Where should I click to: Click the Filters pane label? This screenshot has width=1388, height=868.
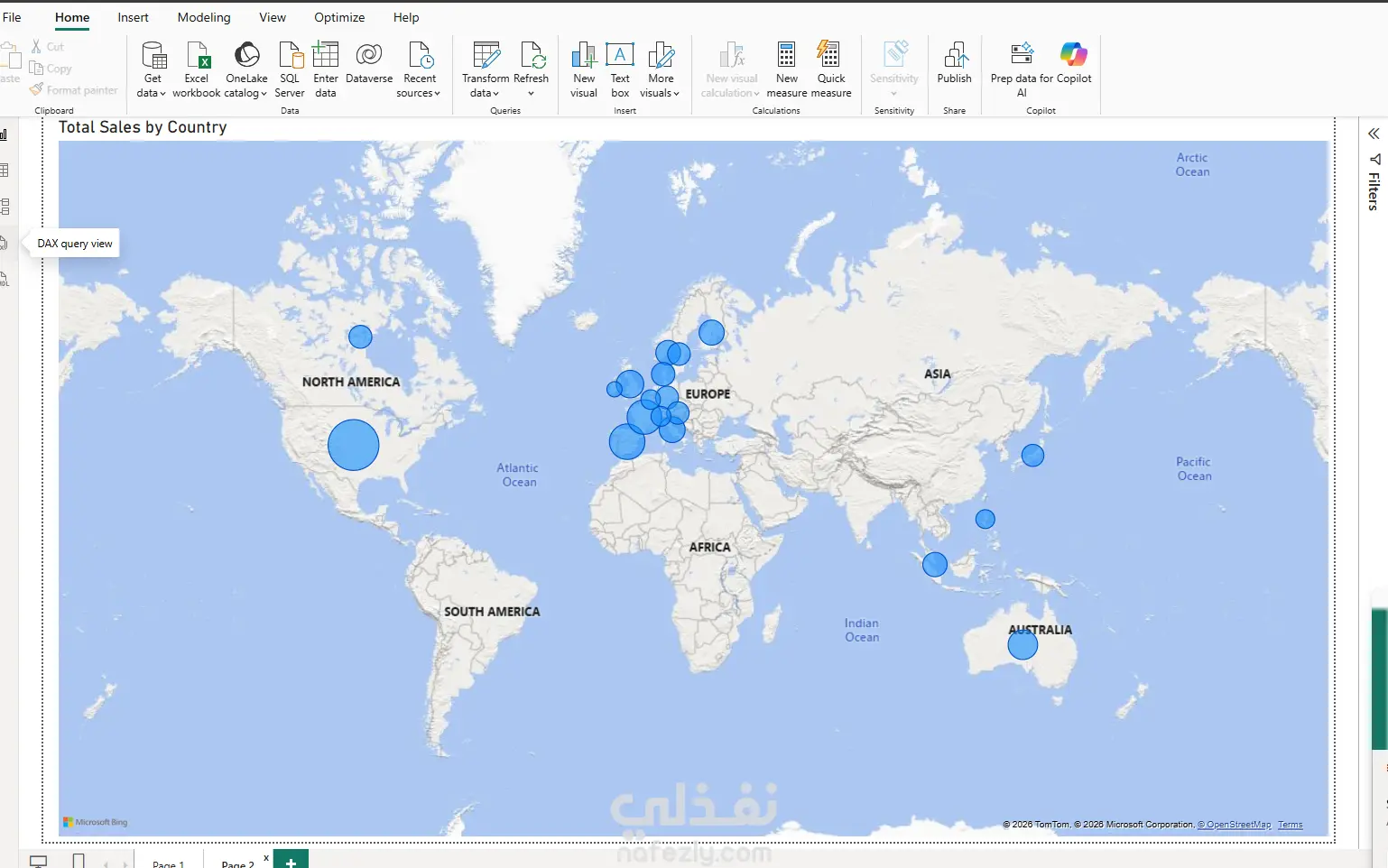(x=1374, y=191)
